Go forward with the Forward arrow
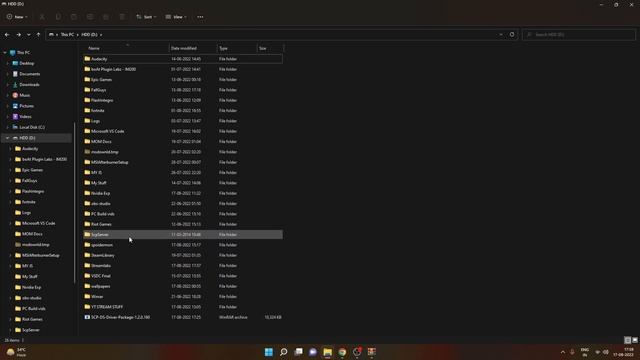This screenshot has height=360, width=640. pos(18,35)
